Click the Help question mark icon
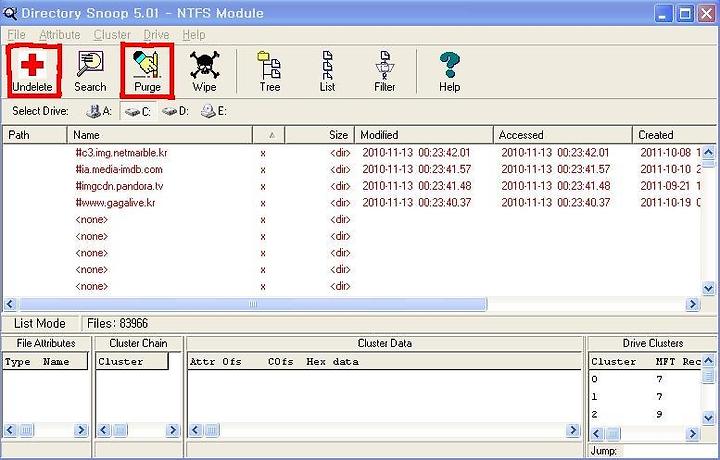 pyautogui.click(x=449, y=71)
